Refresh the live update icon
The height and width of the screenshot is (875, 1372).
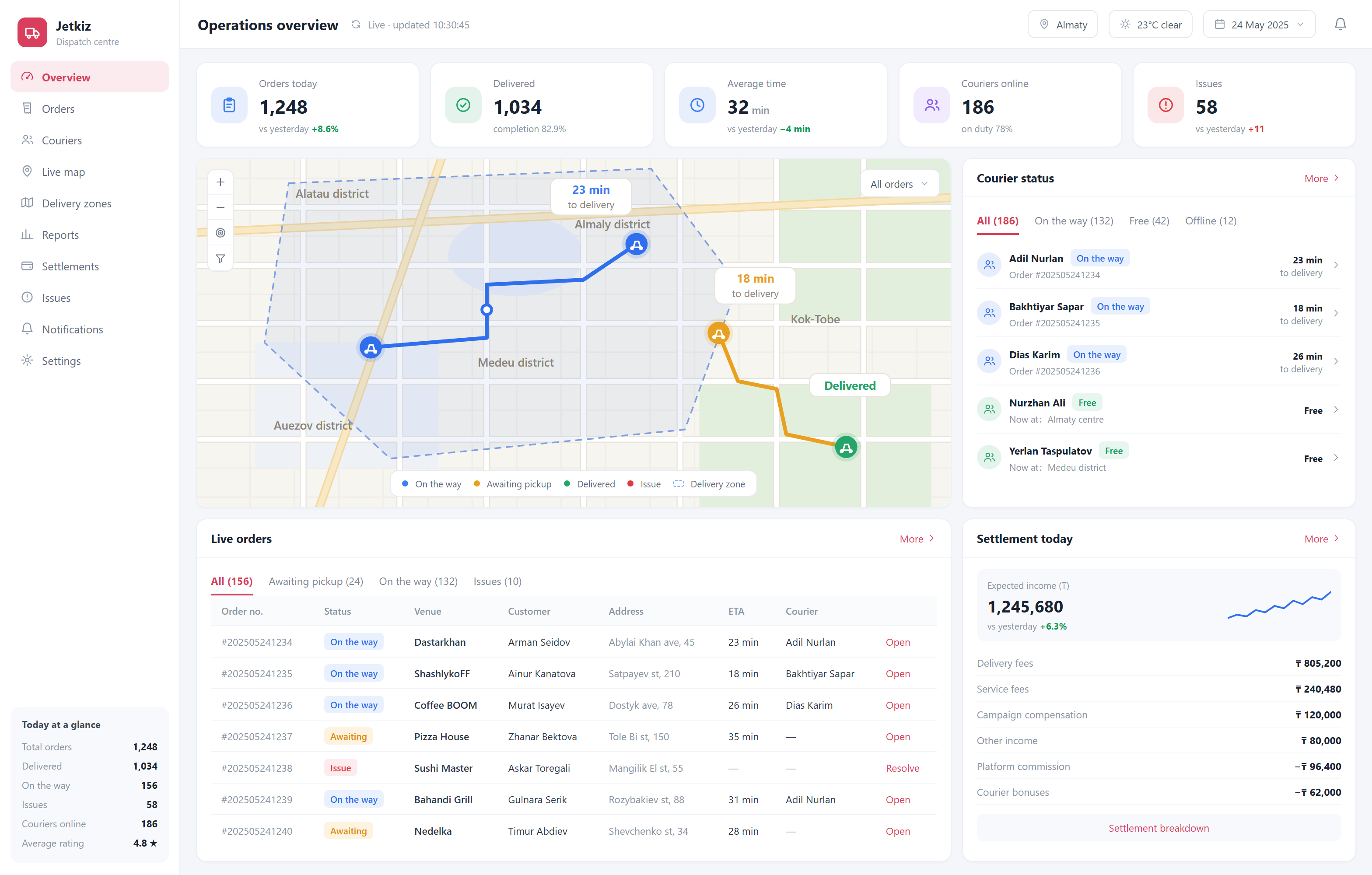coord(356,24)
